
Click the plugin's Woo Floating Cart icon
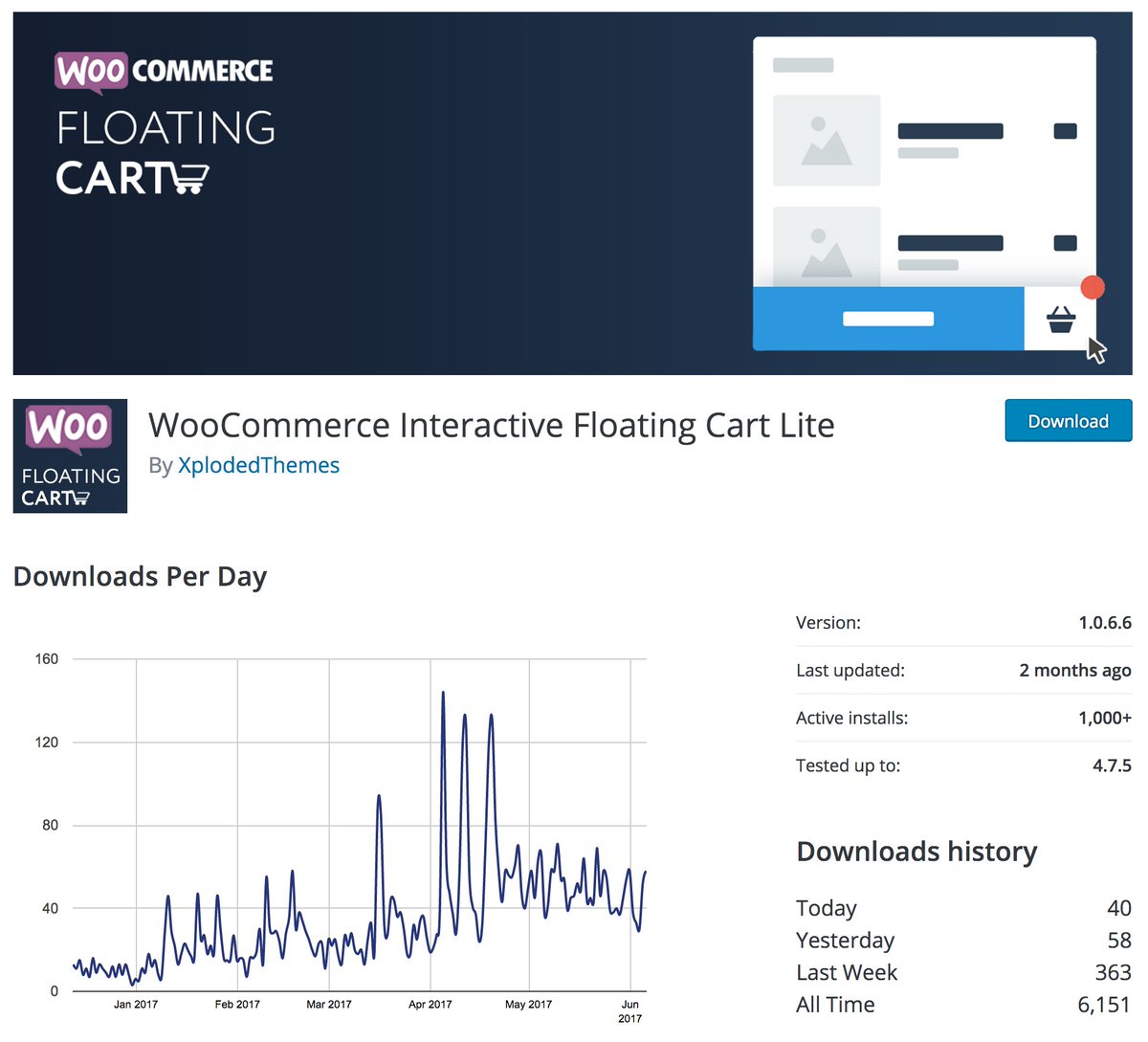[x=70, y=455]
